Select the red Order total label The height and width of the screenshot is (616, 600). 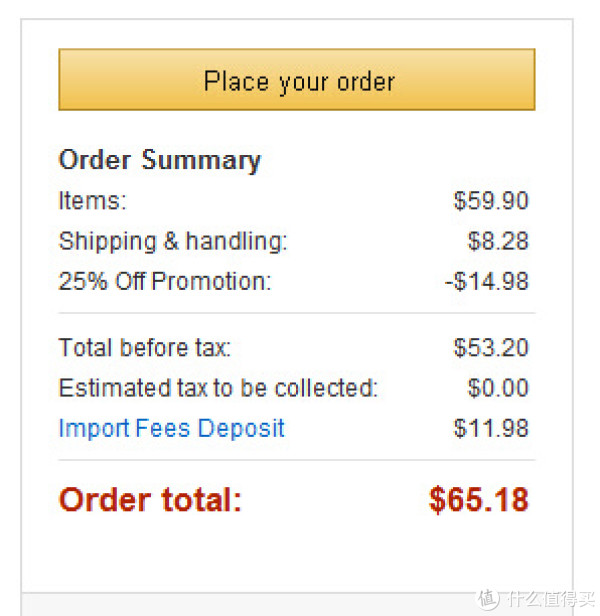click(150, 500)
